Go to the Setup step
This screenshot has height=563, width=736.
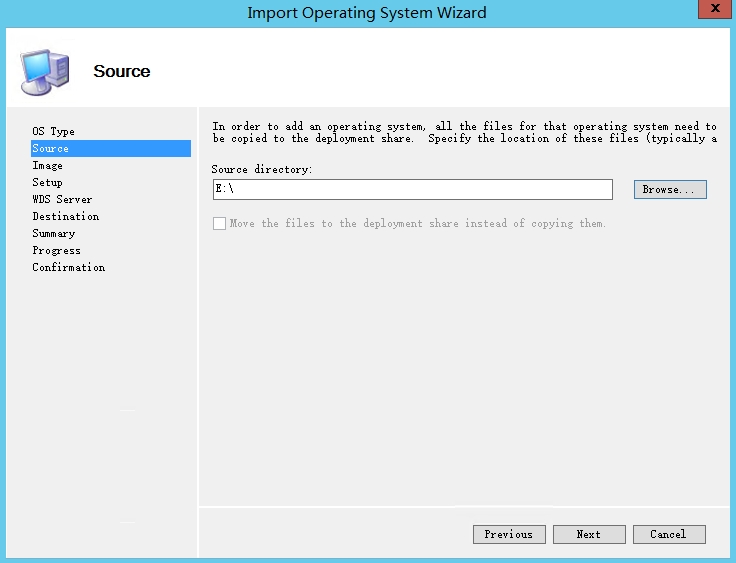tap(47, 182)
